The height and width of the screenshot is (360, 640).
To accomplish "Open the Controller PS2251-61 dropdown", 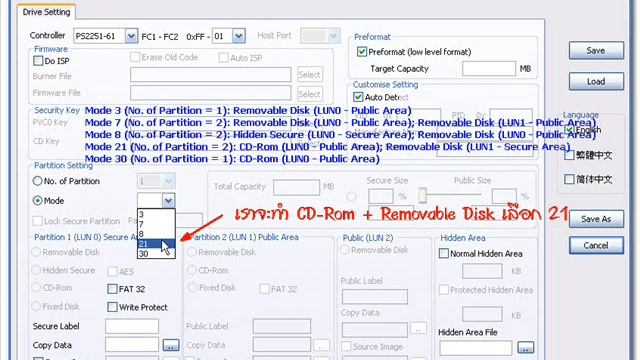I will [x=131, y=36].
